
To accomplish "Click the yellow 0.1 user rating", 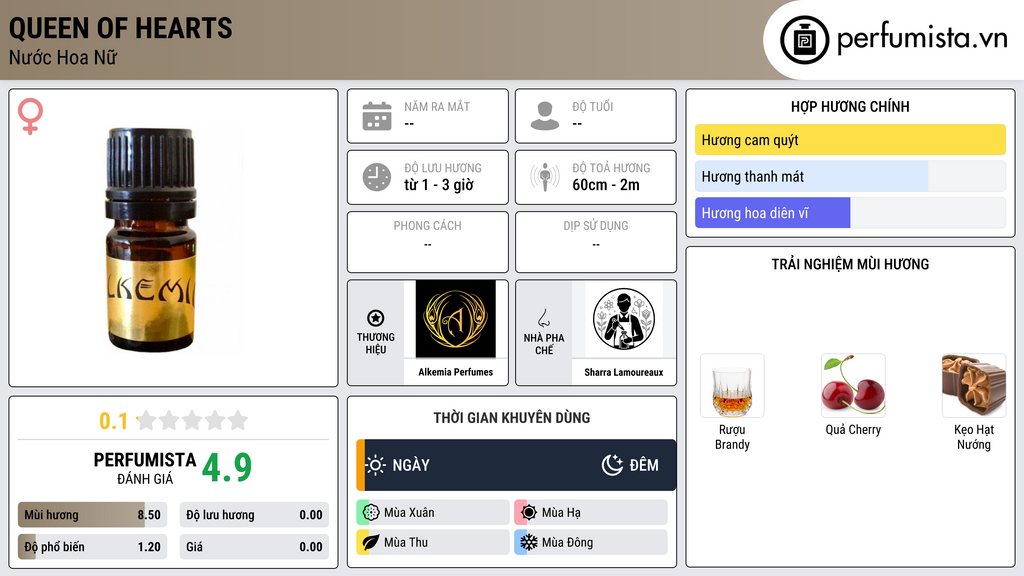I will pyautogui.click(x=114, y=421).
